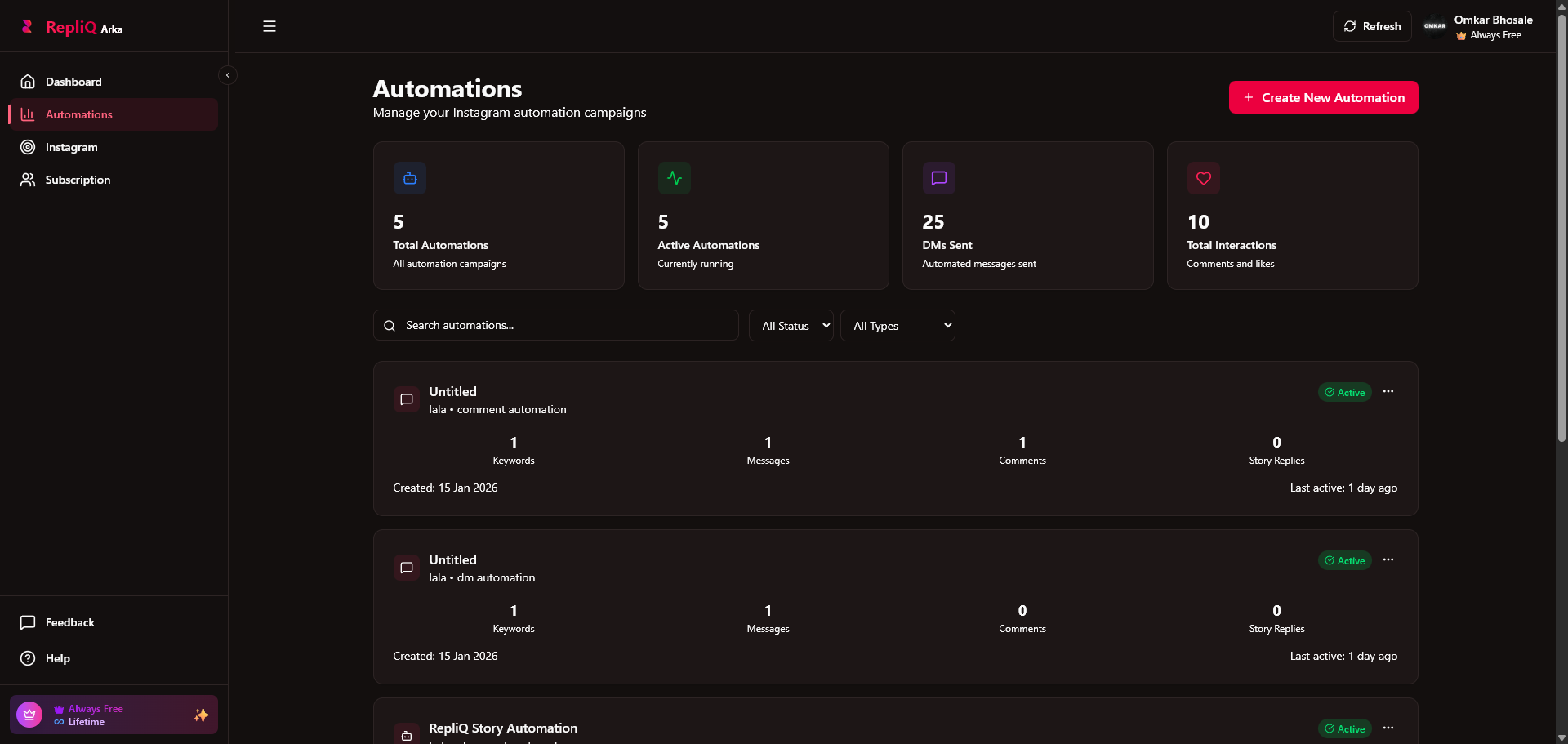Open three-dot menu for dm automation card
Image resolution: width=1568 pixels, height=744 pixels.
click(1388, 560)
